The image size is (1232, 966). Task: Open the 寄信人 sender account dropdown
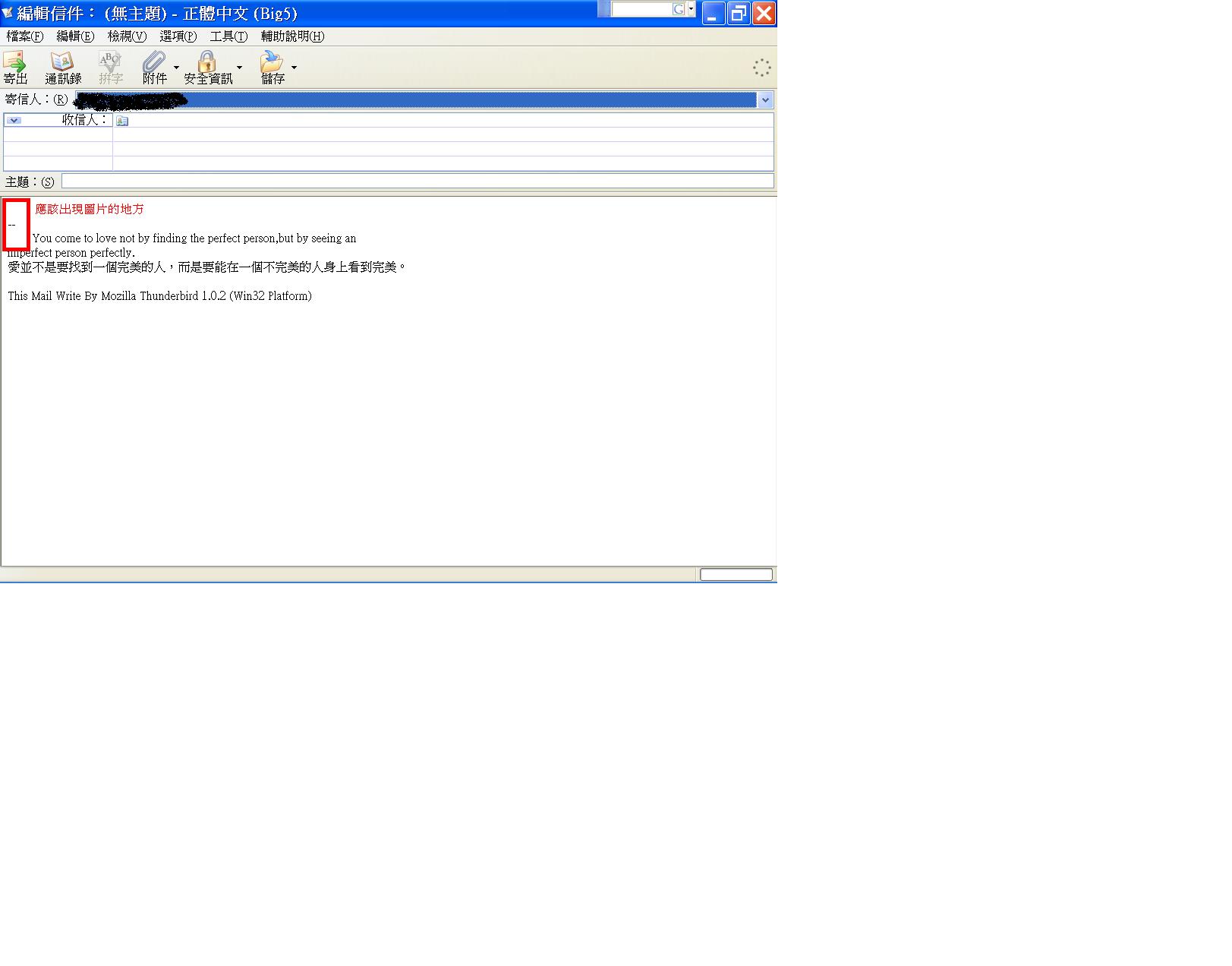(x=765, y=100)
